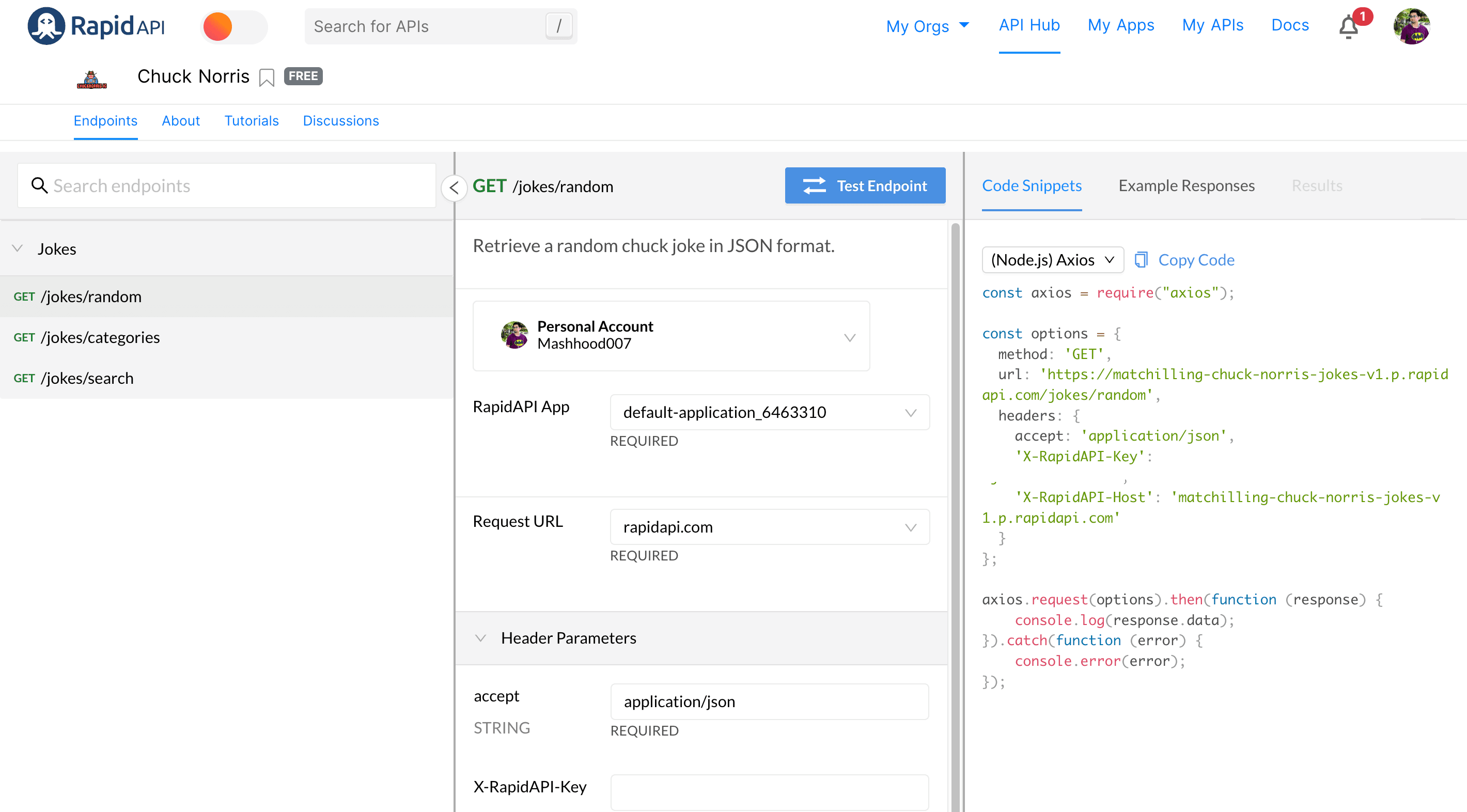
Task: Collapse the endpoints sidebar arrow
Action: (454, 187)
